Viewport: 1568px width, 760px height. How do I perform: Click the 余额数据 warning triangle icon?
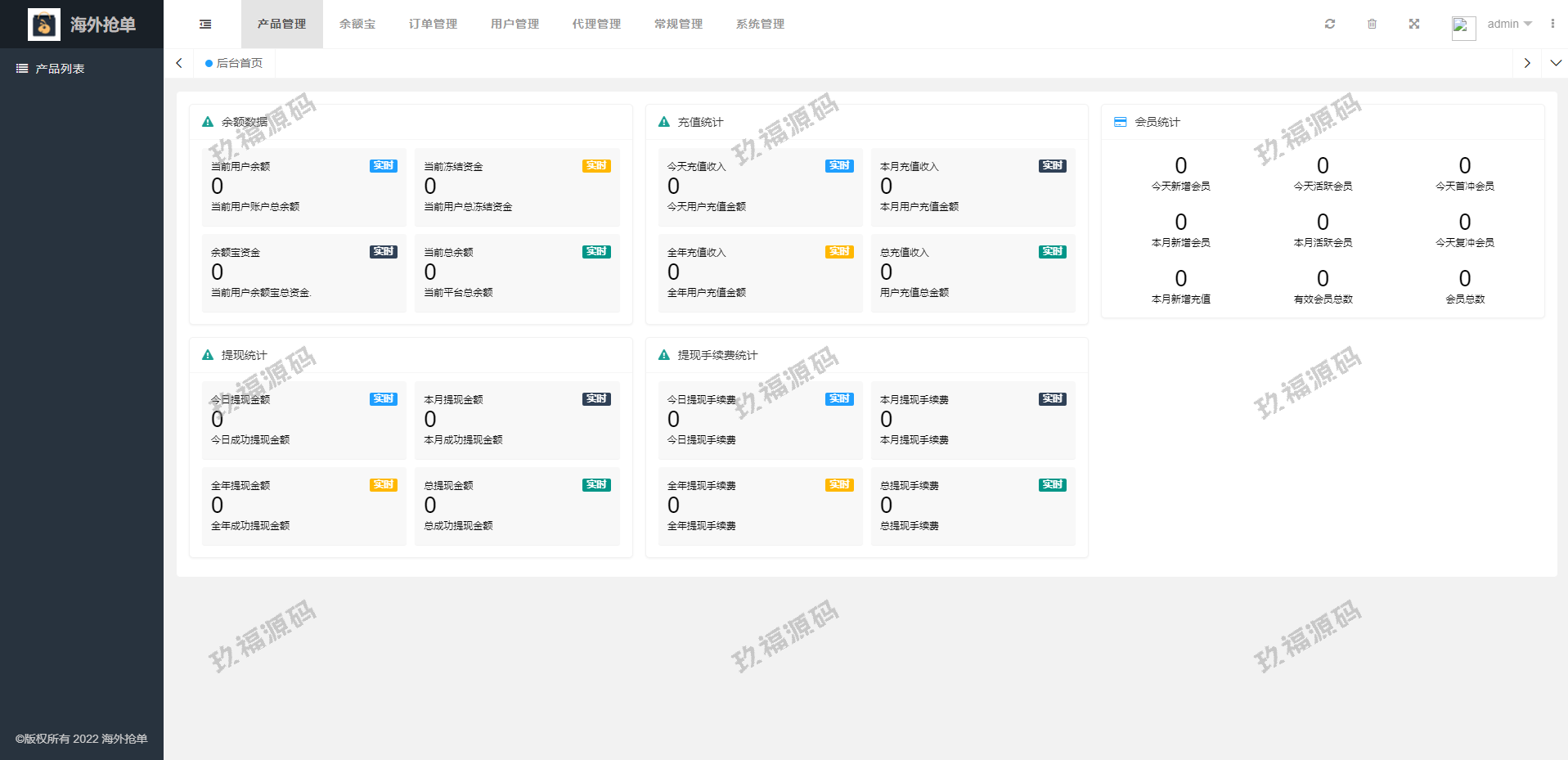pyautogui.click(x=208, y=122)
